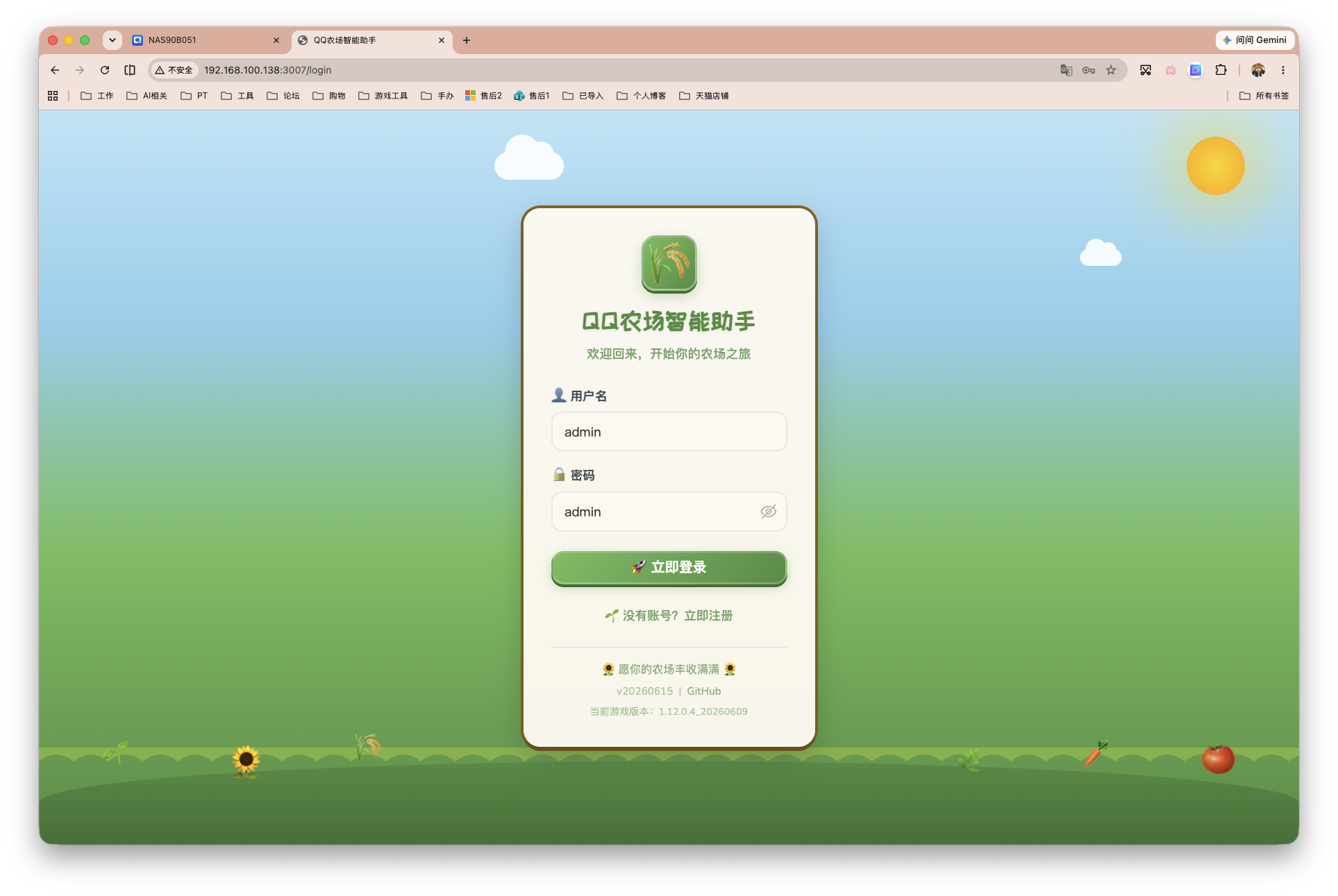Click the QQ农场智能助手 heading
1338x896 pixels.
point(669,321)
